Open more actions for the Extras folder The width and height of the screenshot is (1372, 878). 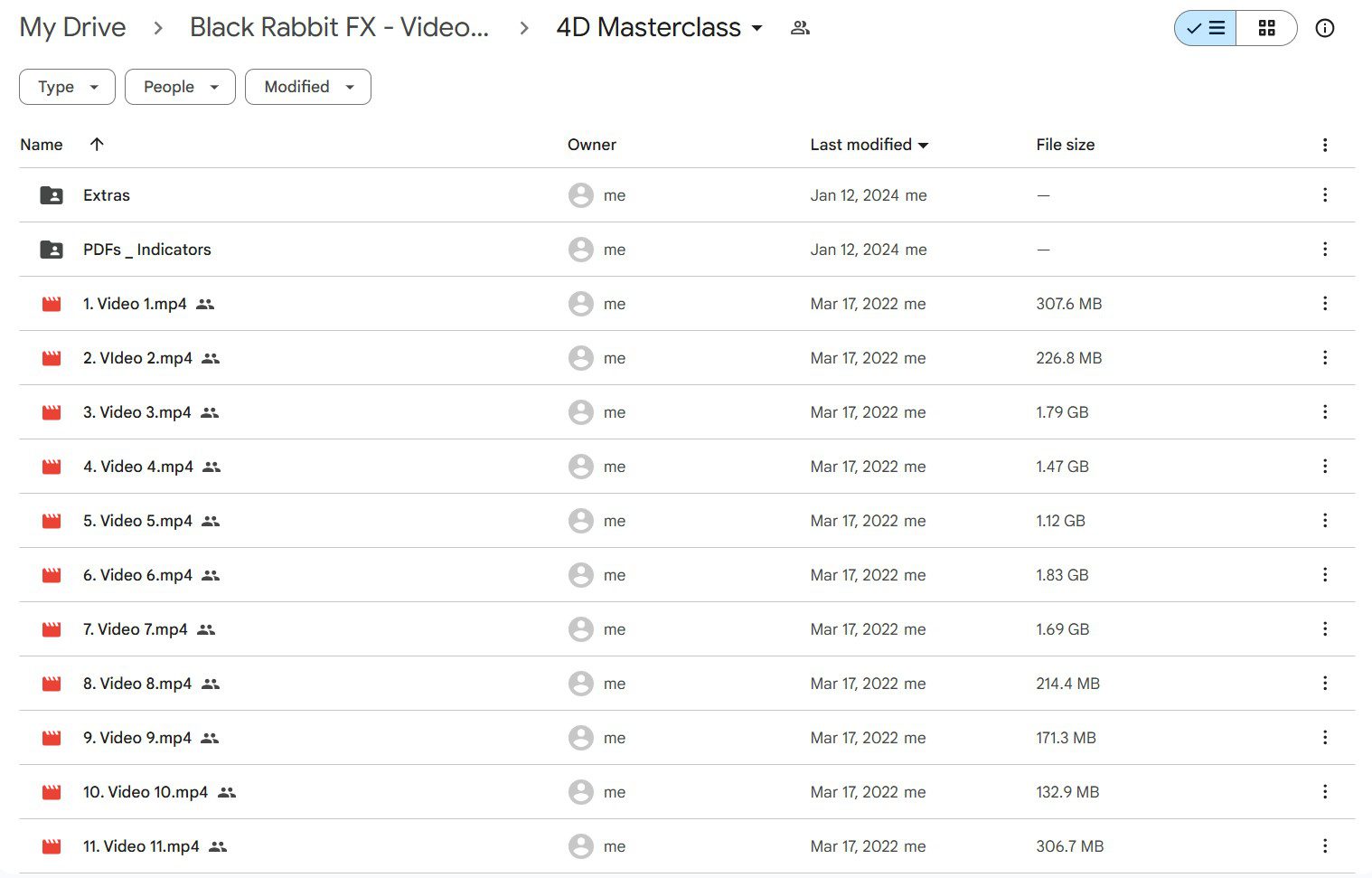1325,195
